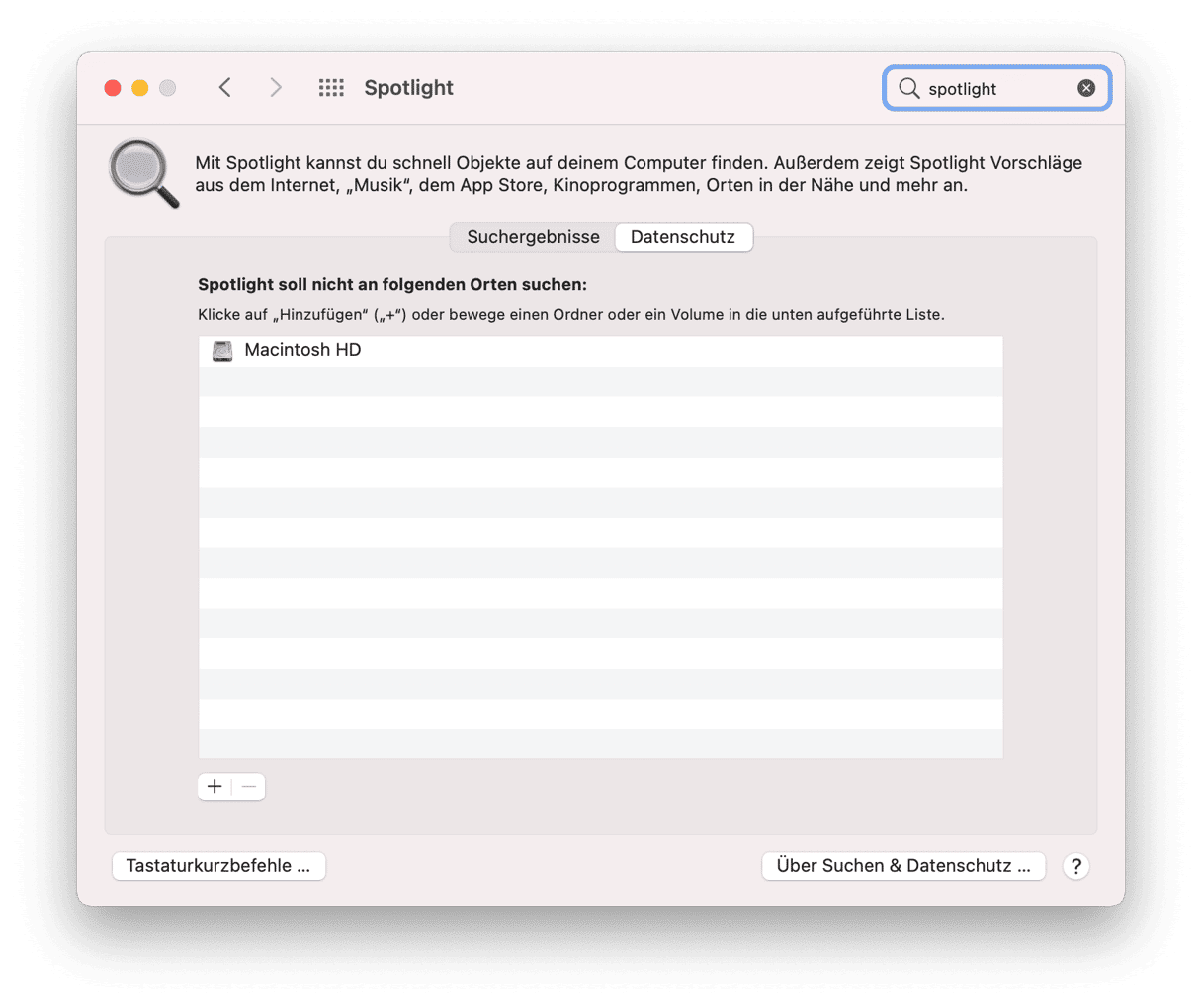Image resolution: width=1202 pixels, height=1008 pixels.
Task: Add a location with the plus button
Action: pos(215,787)
